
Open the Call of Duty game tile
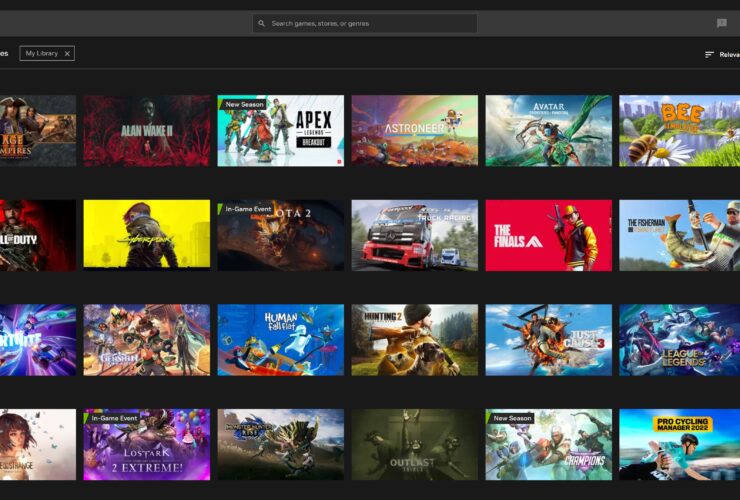38,235
